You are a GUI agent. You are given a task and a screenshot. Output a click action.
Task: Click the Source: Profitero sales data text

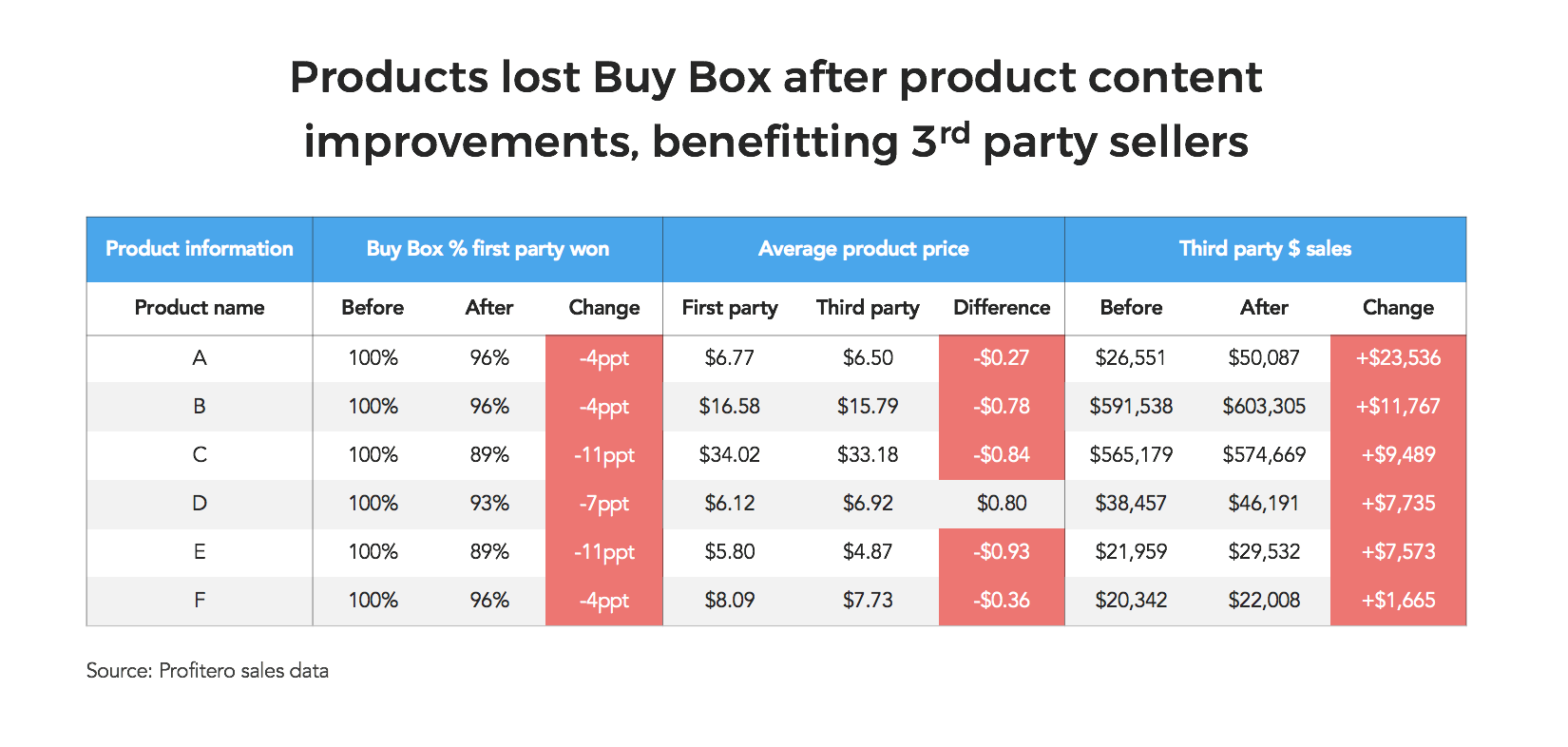coord(207,671)
